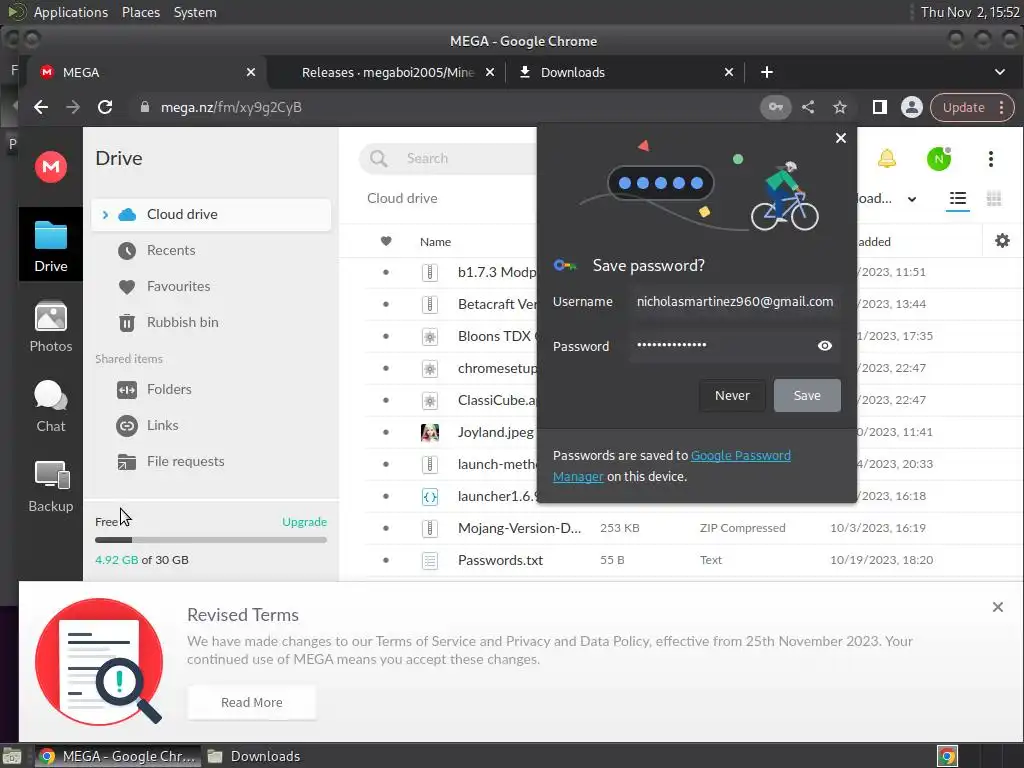Image resolution: width=1024 pixels, height=768 pixels.
Task: Click the share page icon
Action: pyautogui.click(x=808, y=107)
